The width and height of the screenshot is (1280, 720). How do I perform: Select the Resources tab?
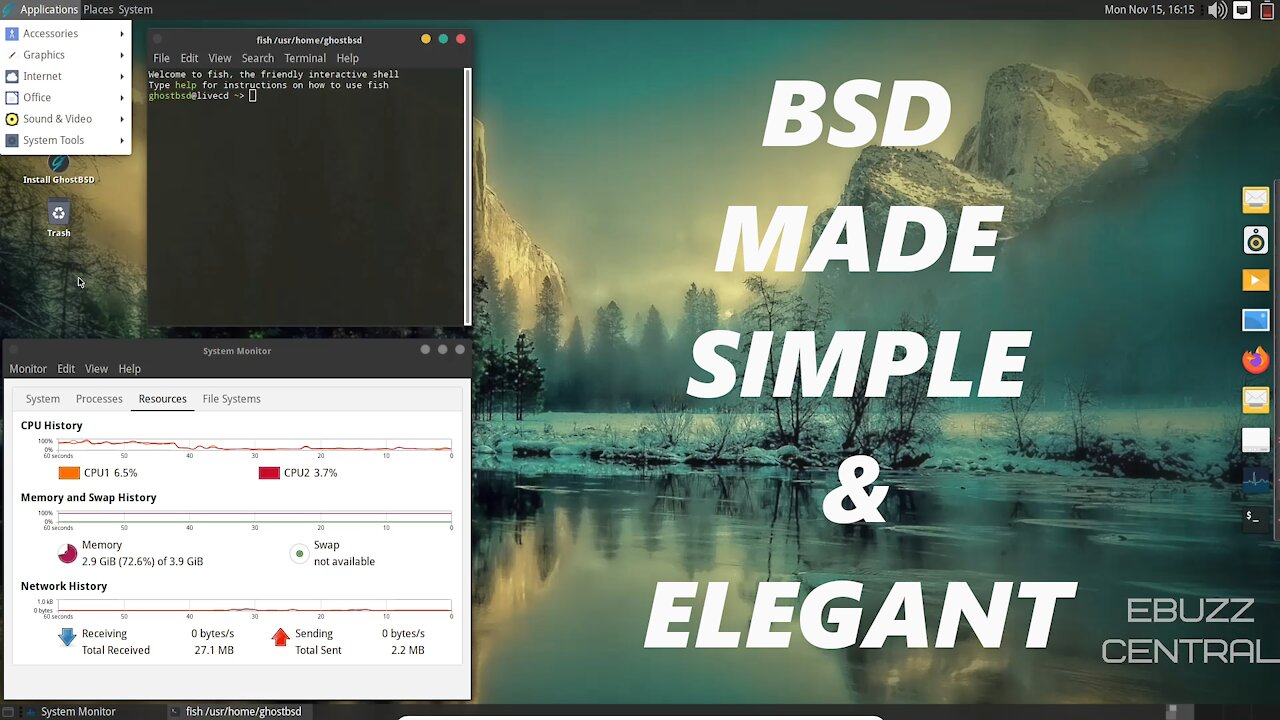(x=162, y=399)
